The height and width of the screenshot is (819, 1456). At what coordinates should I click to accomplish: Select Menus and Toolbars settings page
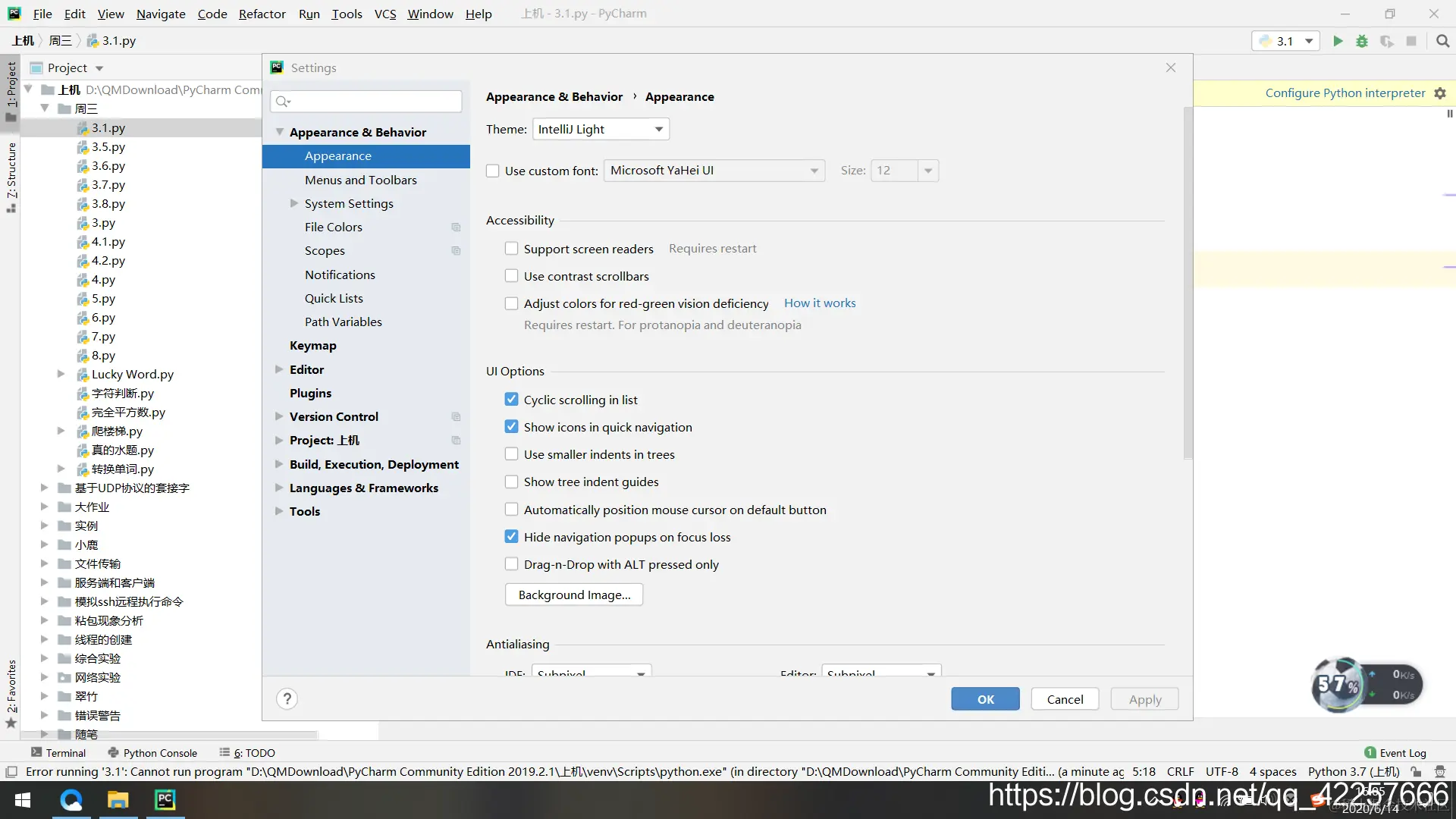pyautogui.click(x=361, y=180)
